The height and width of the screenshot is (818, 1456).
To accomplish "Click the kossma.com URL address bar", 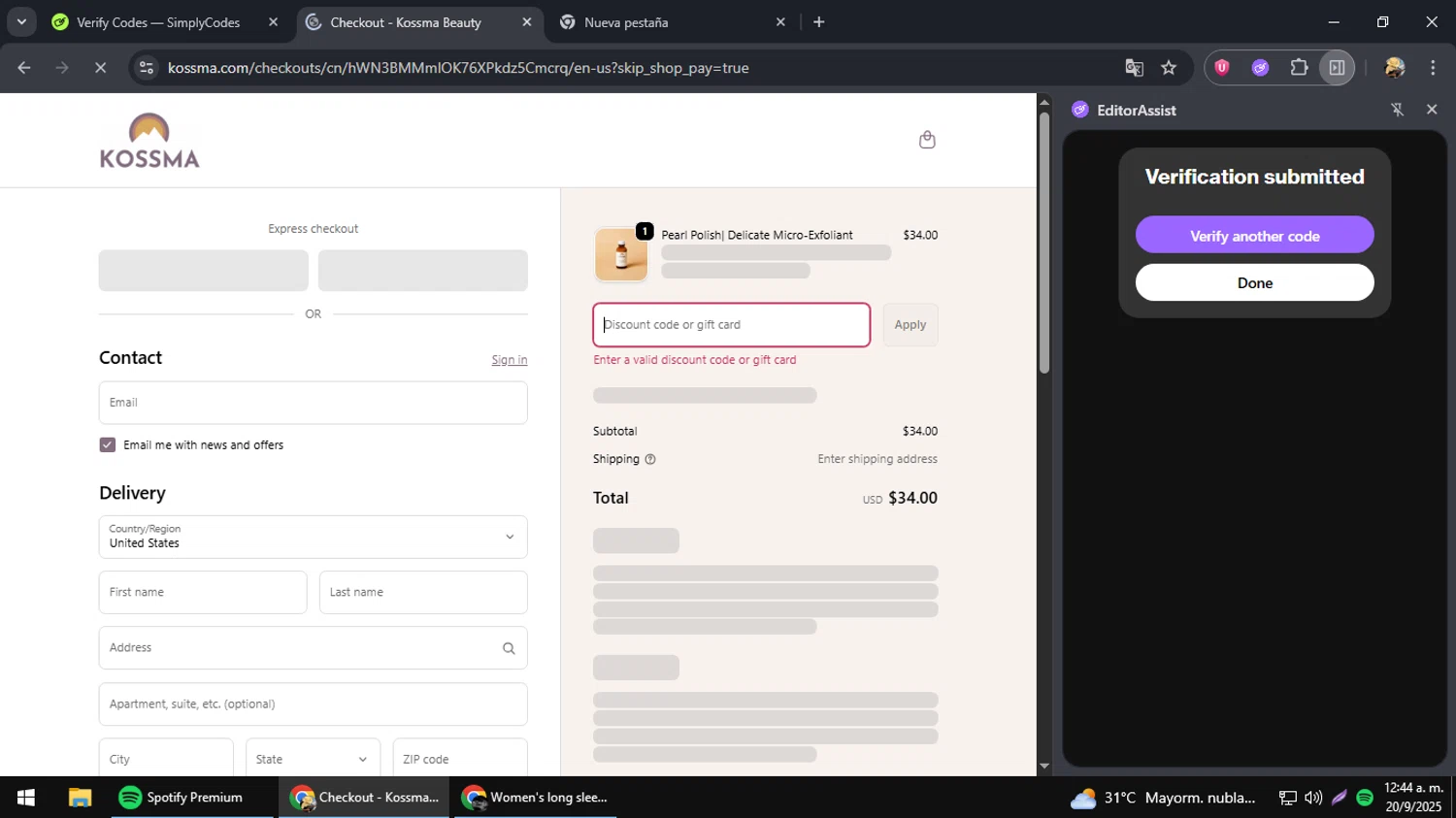I will coord(457,68).
